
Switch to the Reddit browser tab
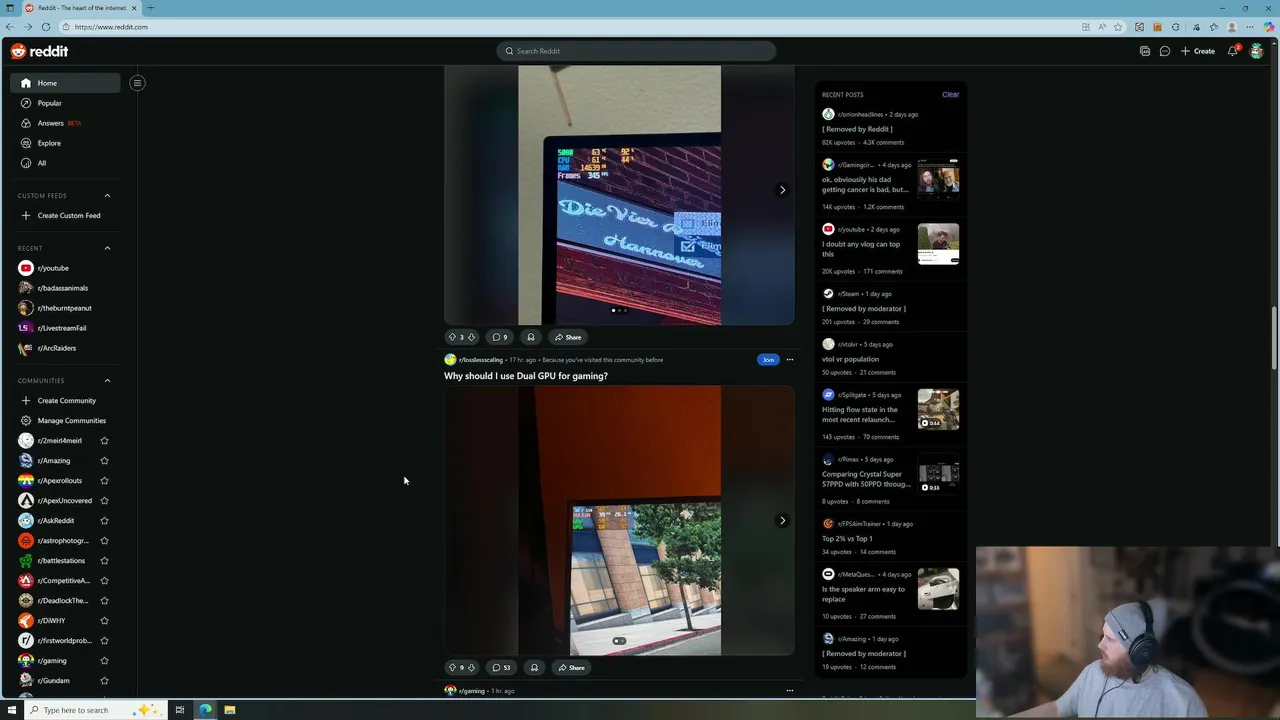80,8
